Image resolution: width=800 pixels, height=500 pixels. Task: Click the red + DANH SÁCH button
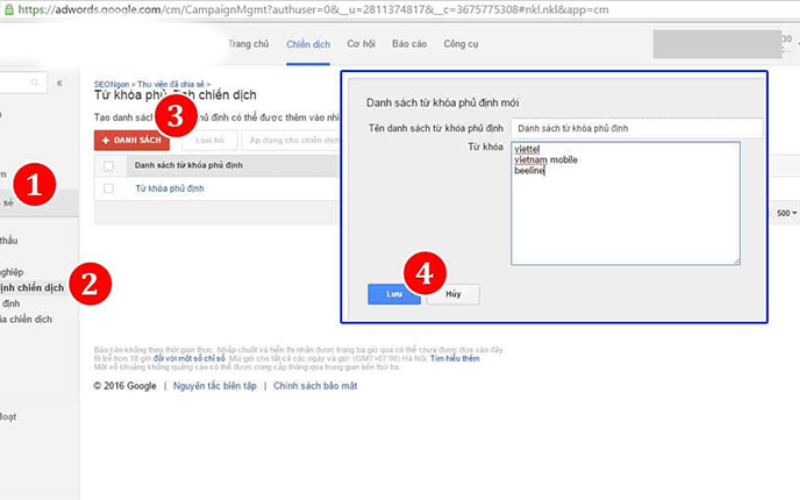tap(132, 140)
